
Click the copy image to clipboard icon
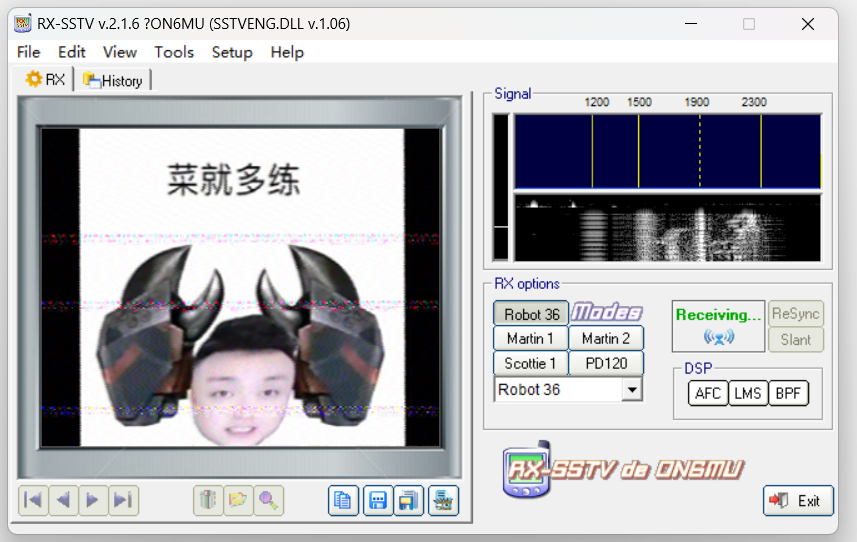click(343, 500)
